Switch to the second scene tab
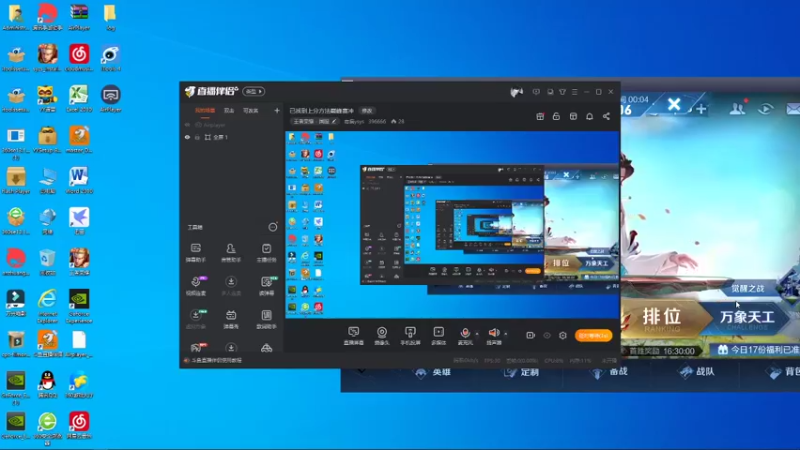Image resolution: width=800 pixels, height=450 pixels. (x=229, y=110)
